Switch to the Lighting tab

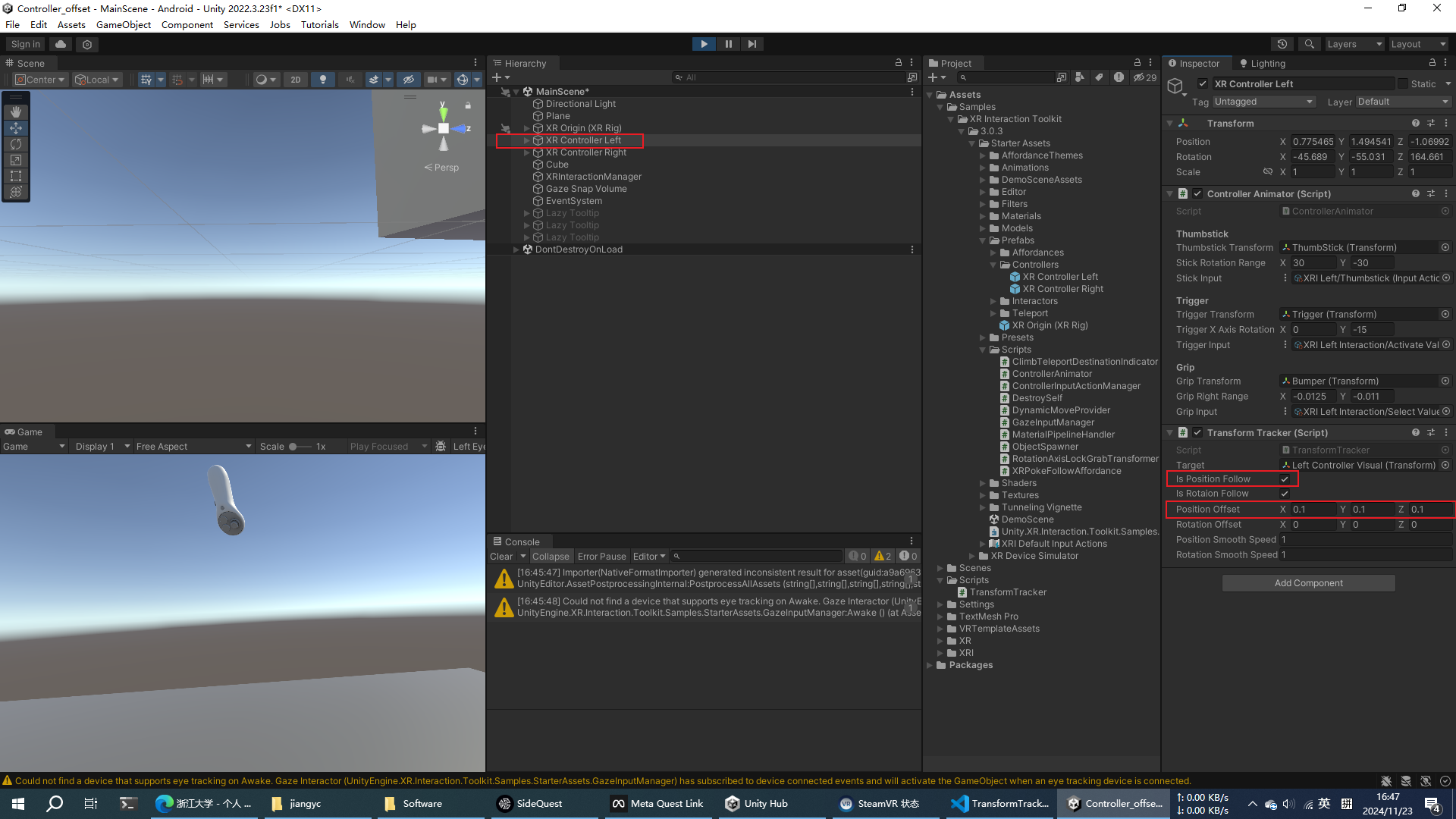point(1262,64)
